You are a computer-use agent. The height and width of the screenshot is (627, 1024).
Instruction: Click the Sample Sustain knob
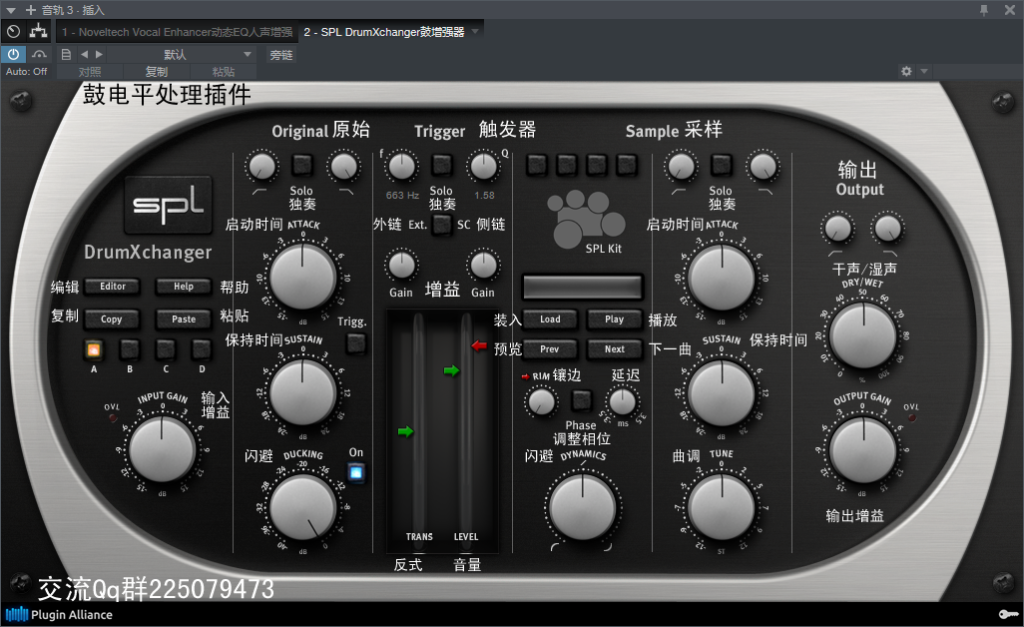pyautogui.click(x=722, y=393)
